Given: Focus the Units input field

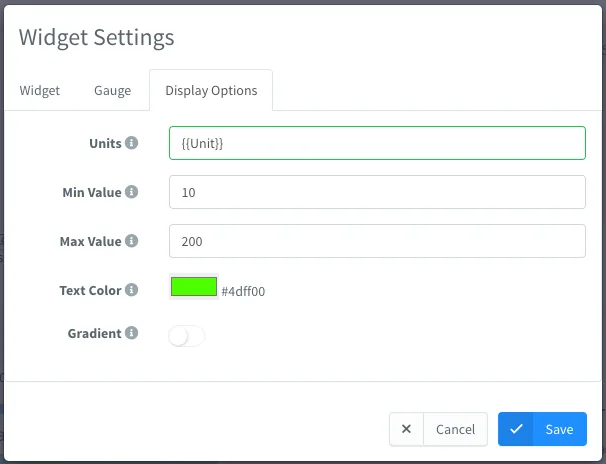Looking at the screenshot, I should tap(377, 143).
